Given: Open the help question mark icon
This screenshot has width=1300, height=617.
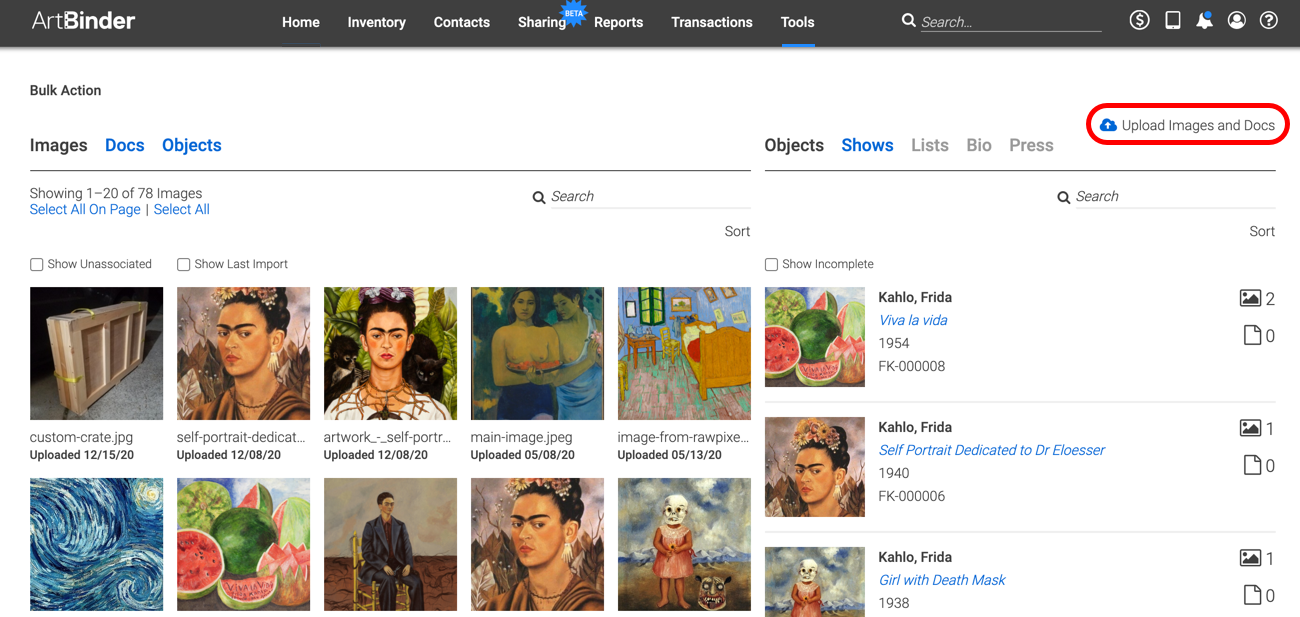Looking at the screenshot, I should (x=1269, y=20).
